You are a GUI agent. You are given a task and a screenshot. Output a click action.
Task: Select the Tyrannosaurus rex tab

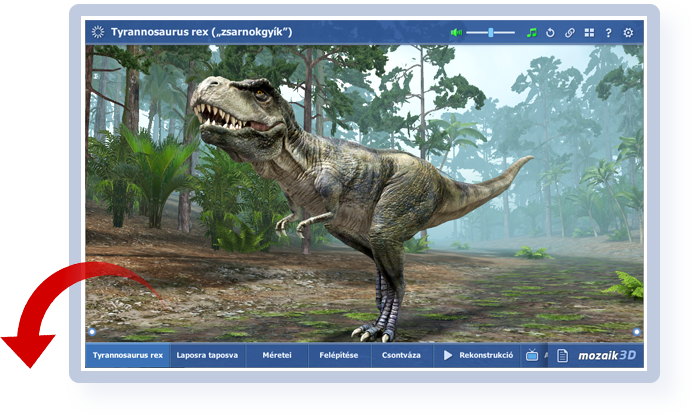click(x=127, y=355)
